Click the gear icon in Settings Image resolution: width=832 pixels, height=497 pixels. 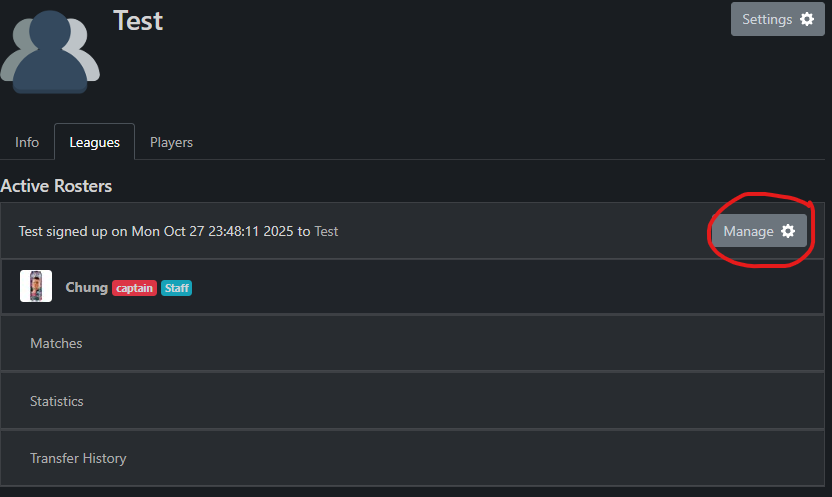pyautogui.click(x=807, y=19)
